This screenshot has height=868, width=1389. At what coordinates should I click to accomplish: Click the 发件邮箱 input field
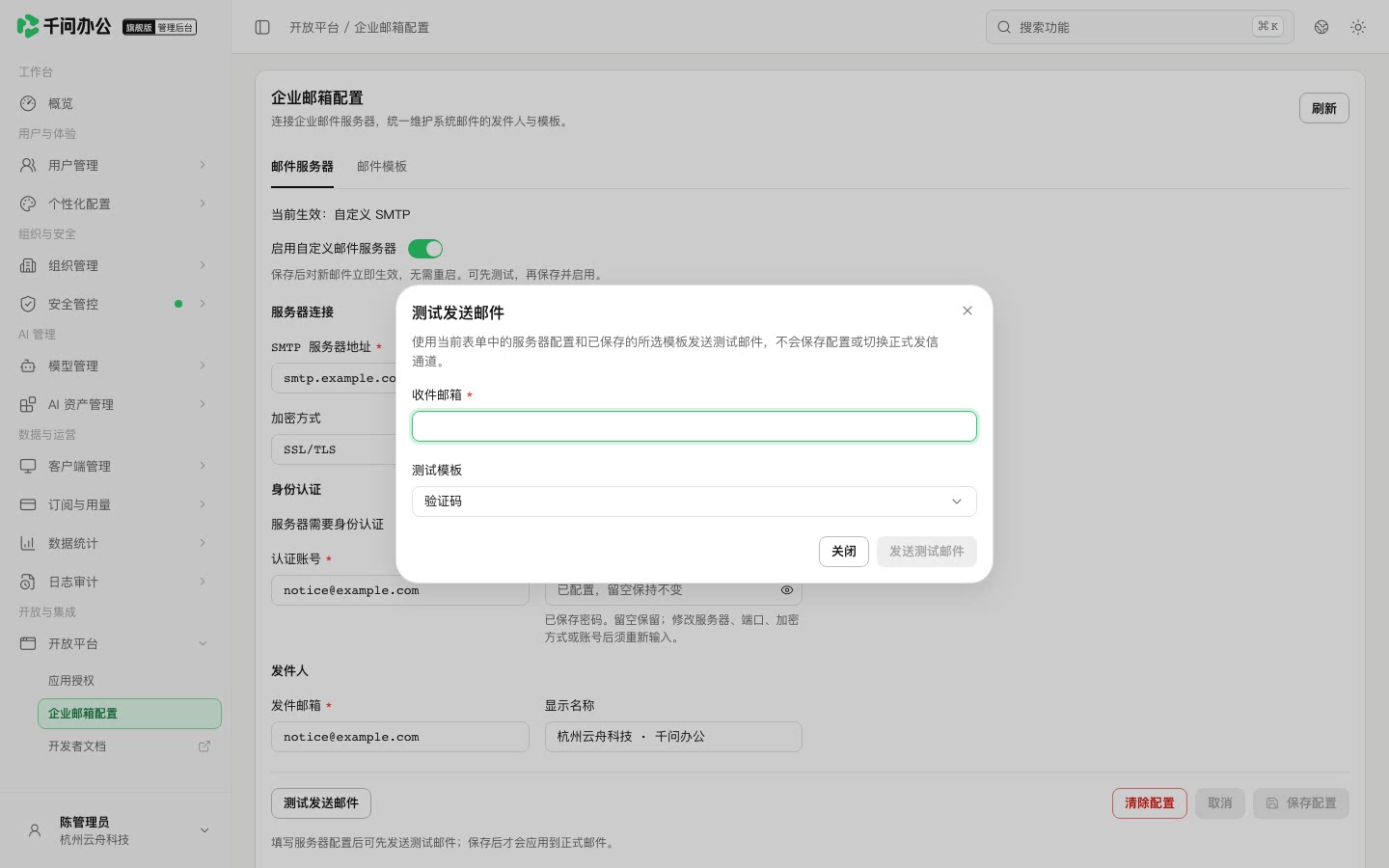pyautogui.click(x=400, y=737)
